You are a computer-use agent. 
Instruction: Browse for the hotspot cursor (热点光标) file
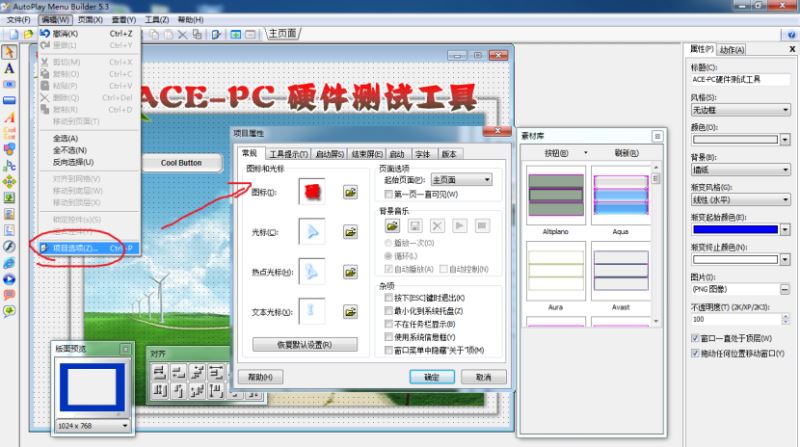tap(351, 272)
